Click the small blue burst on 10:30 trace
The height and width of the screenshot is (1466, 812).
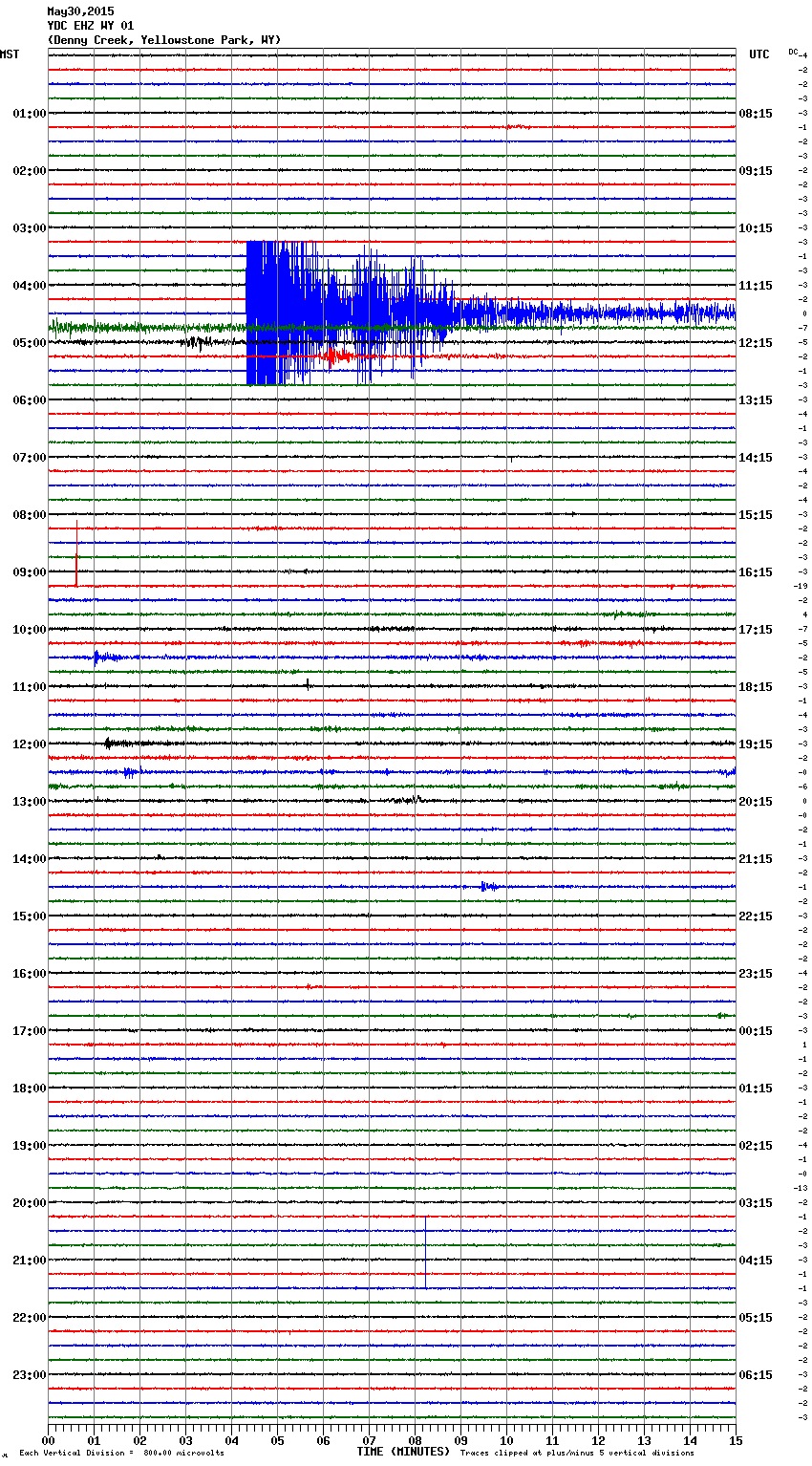pyautogui.click(x=105, y=657)
